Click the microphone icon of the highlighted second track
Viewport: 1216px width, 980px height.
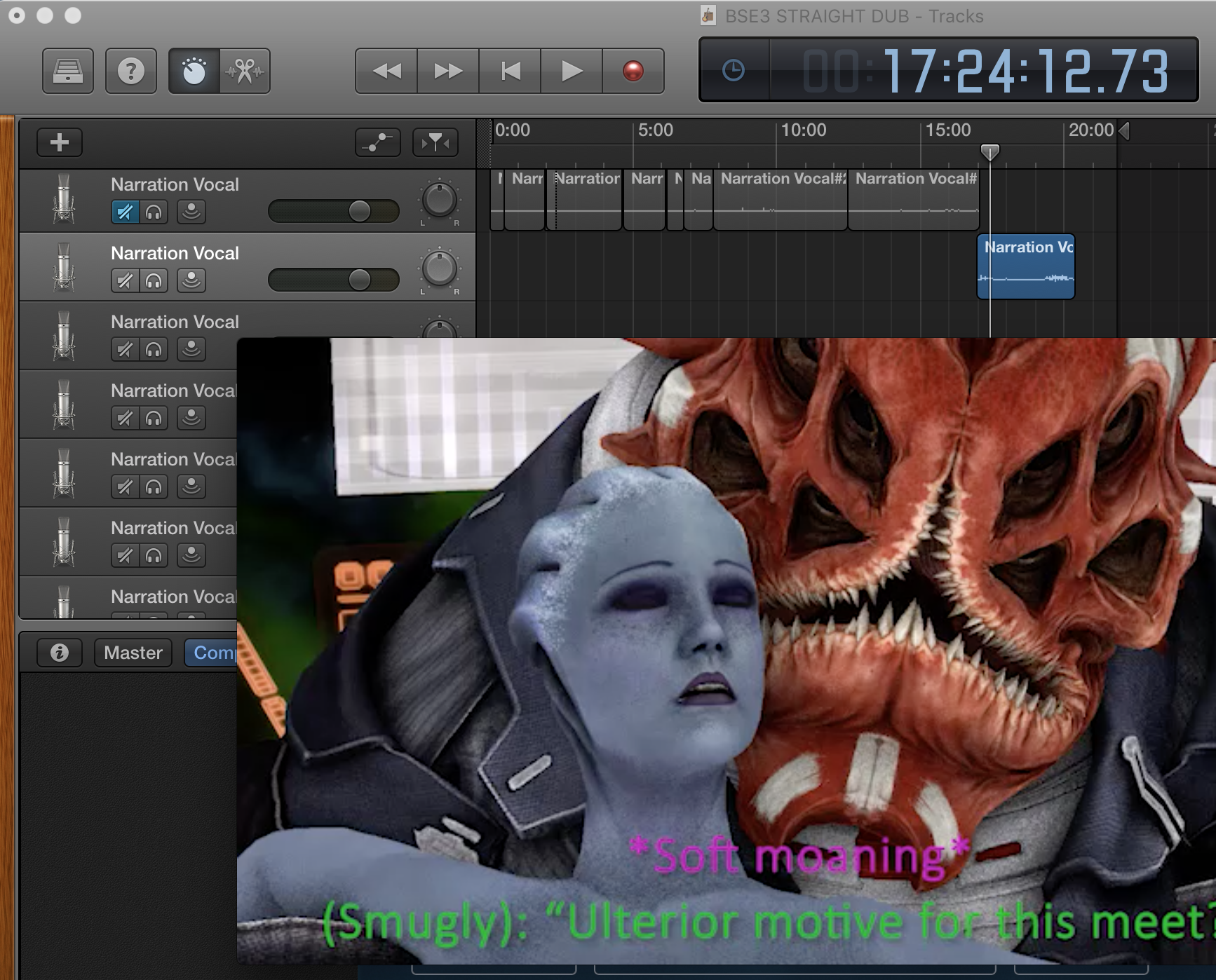(64, 268)
